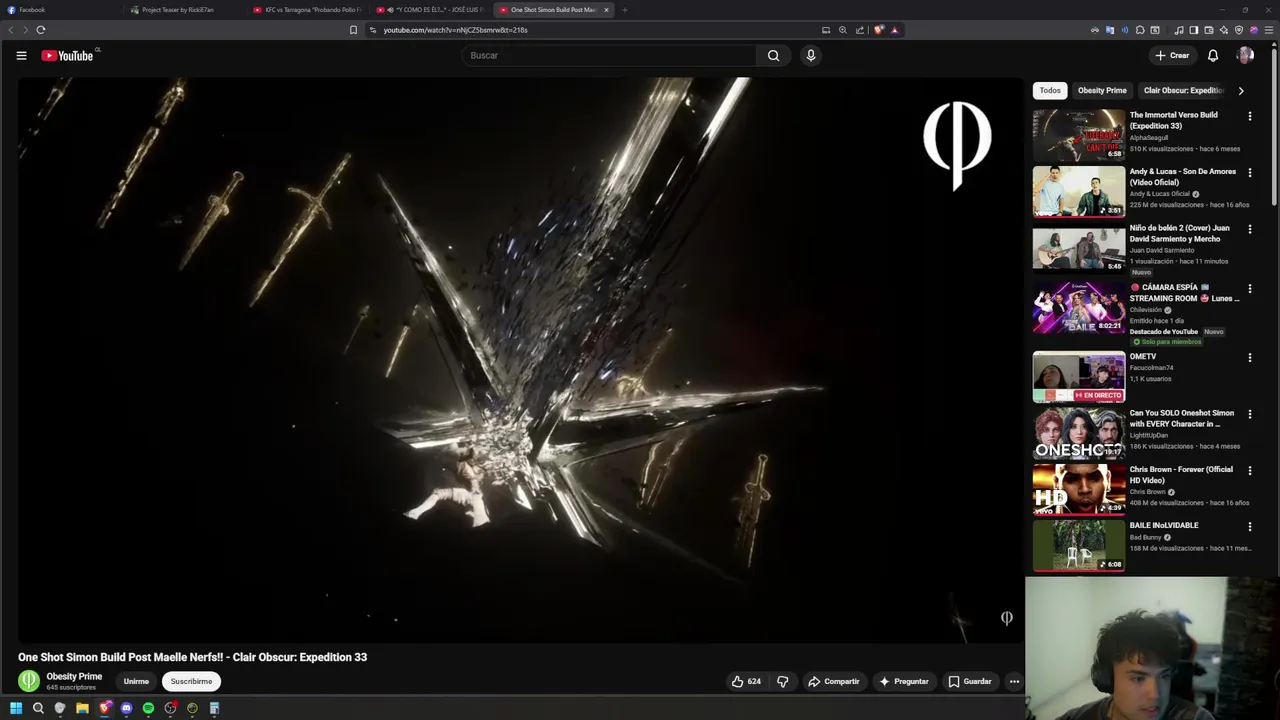Open the music note playlist toolbar icon
The width and height of the screenshot is (1280, 720).
(1179, 30)
